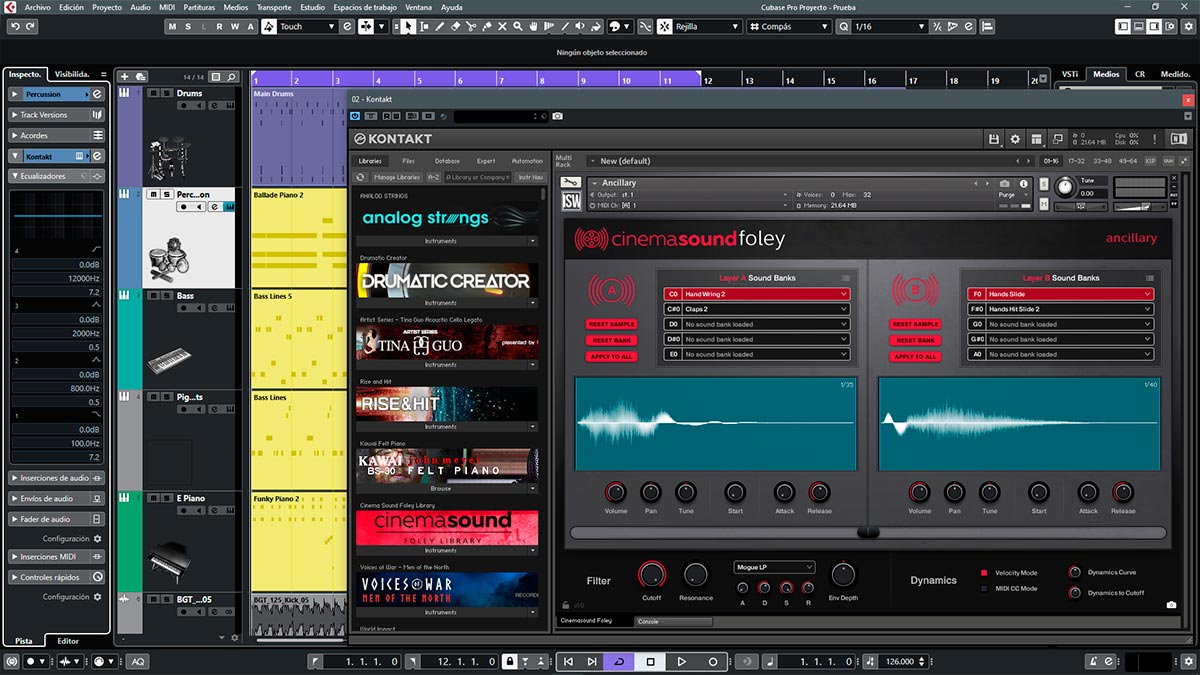
Task: Open the Kontakt Files tab
Action: 408,161
